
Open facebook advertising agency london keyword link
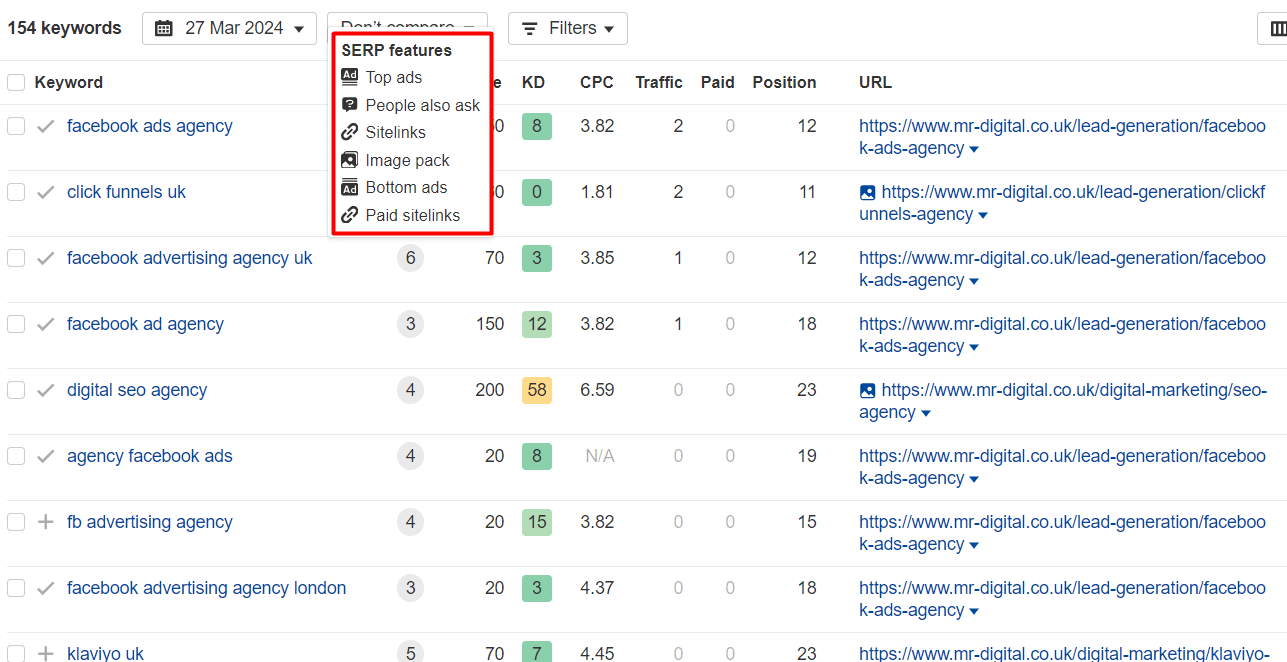click(x=206, y=588)
